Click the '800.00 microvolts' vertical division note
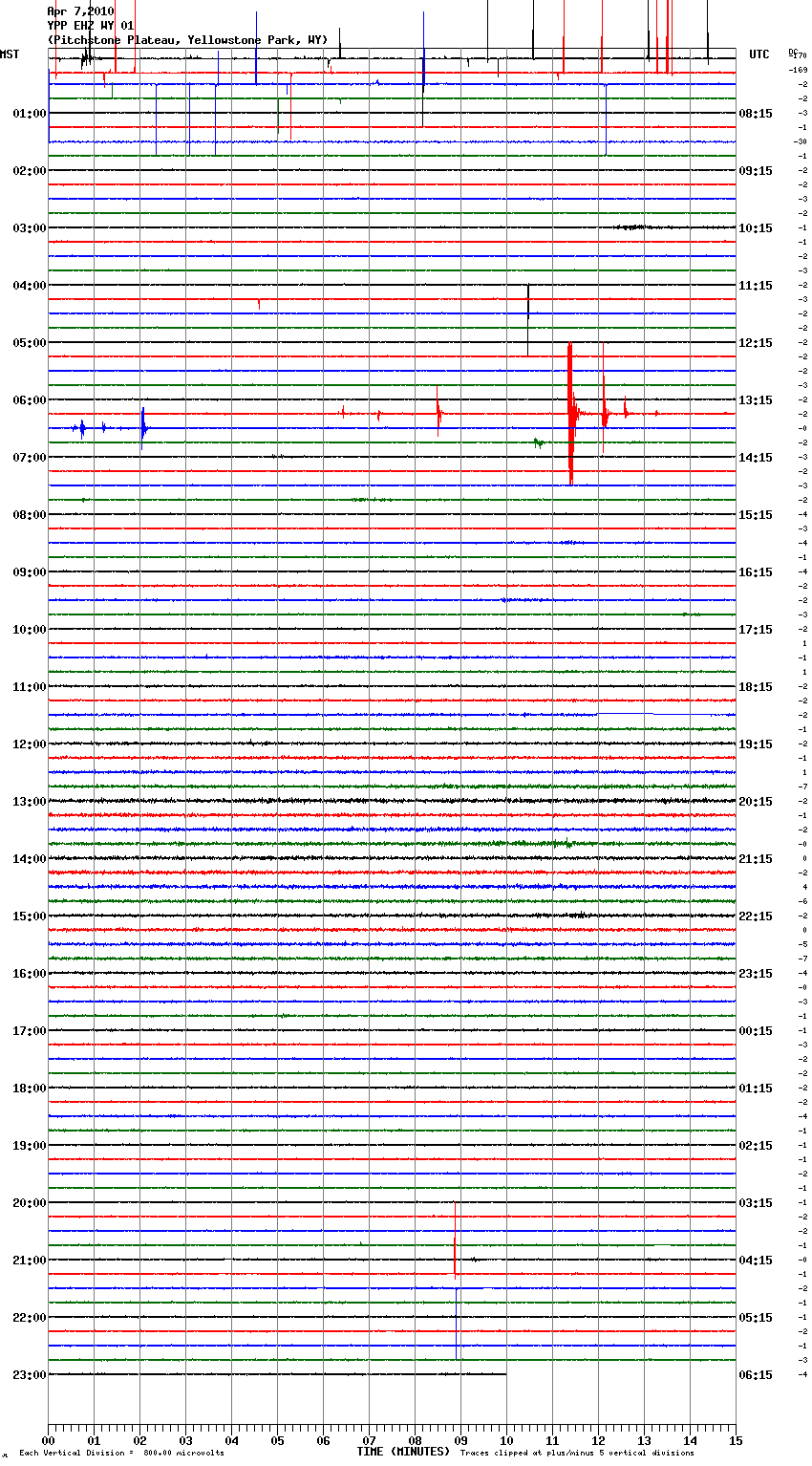Screen dimensions: 812x1466 click(183, 1454)
